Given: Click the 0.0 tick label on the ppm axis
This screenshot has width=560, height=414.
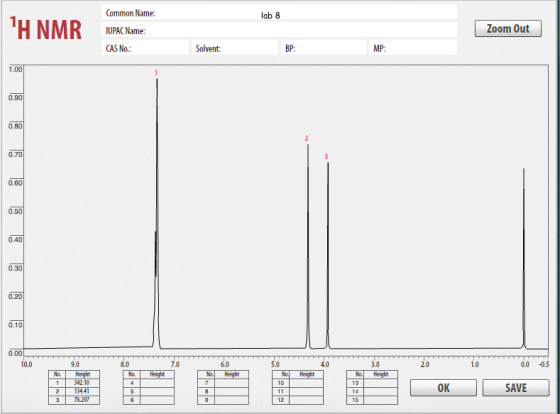Looking at the screenshot, I should point(525,364).
